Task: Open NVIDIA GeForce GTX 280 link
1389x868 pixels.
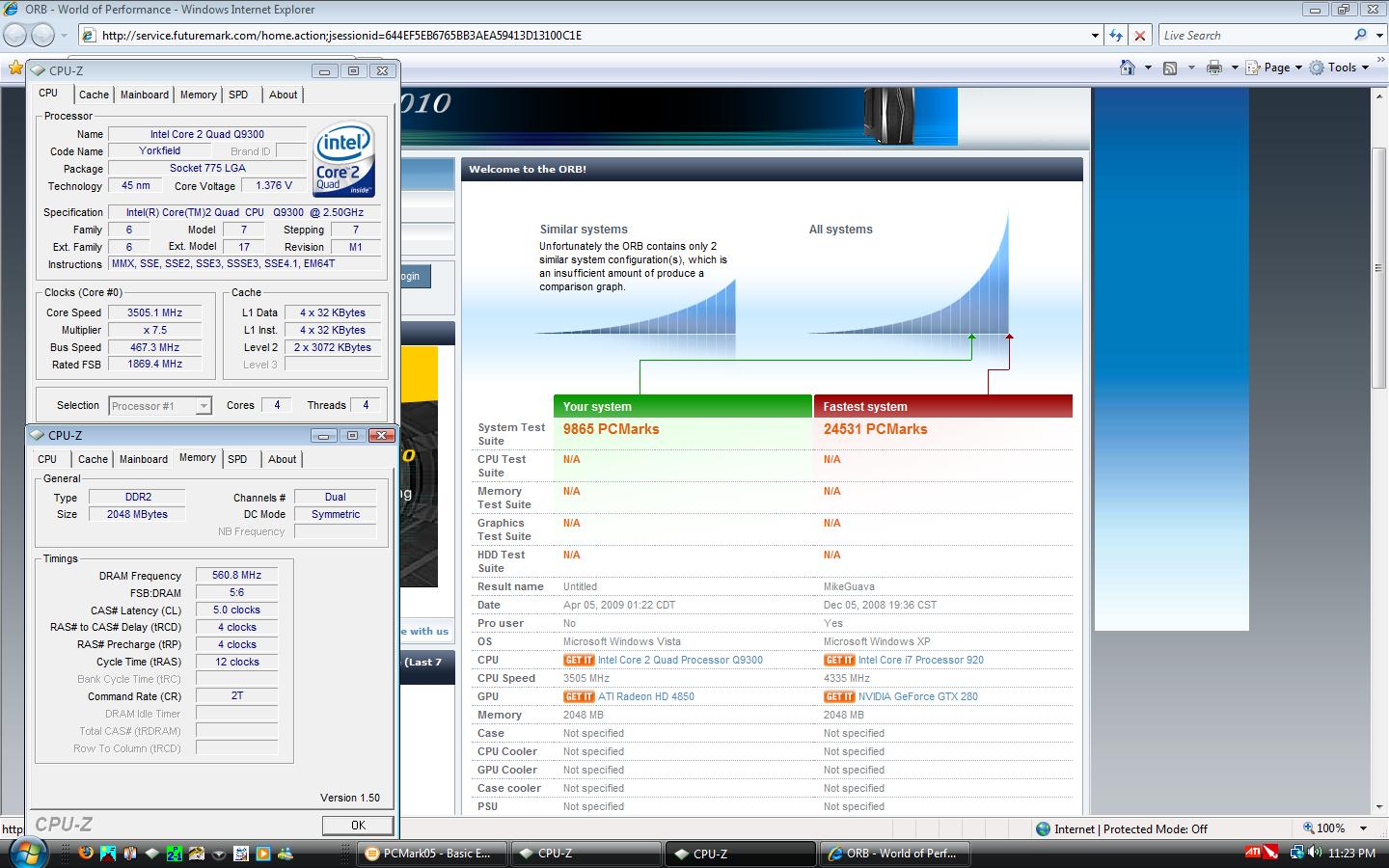Action: [x=918, y=696]
